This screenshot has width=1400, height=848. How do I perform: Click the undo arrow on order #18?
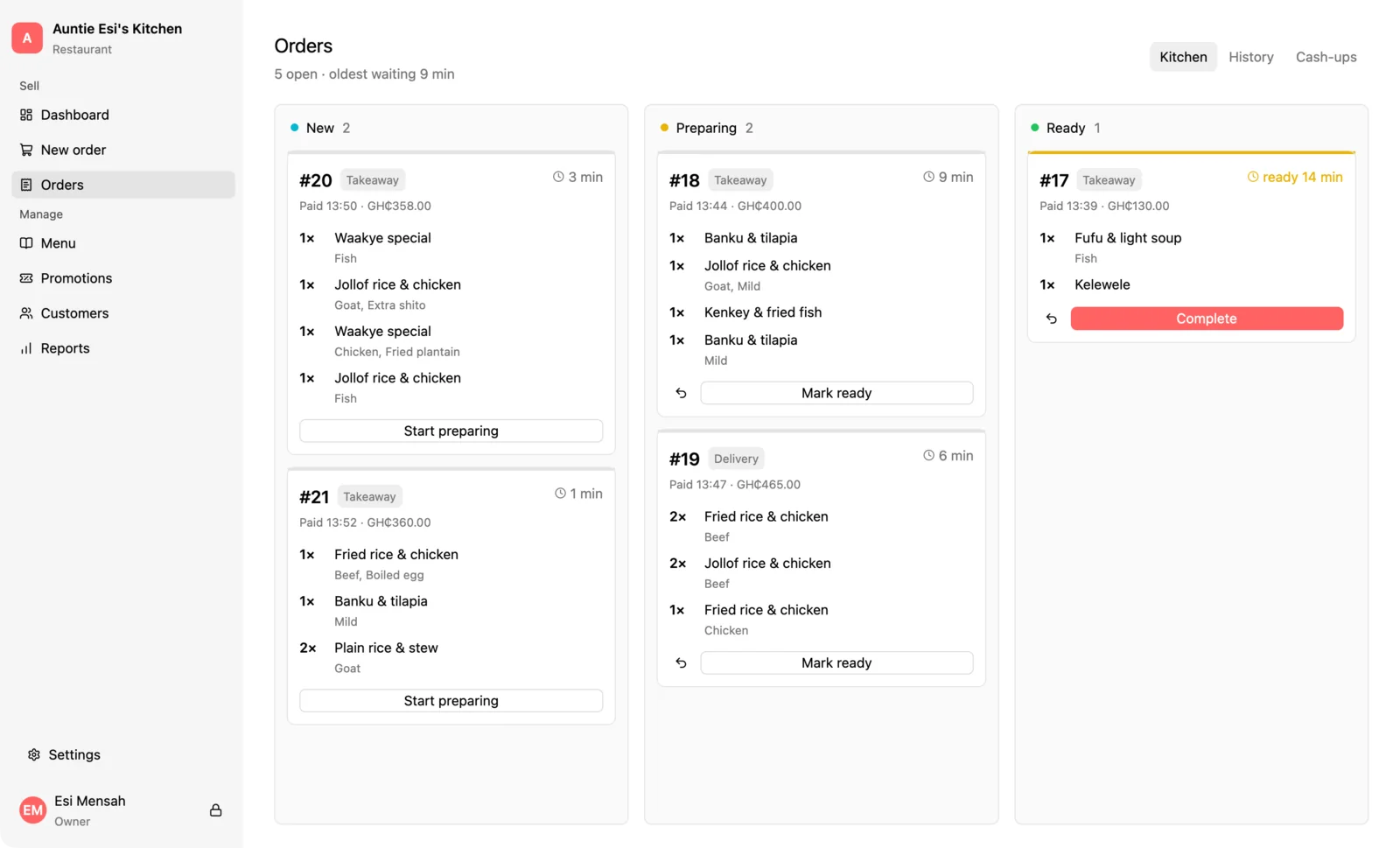tap(681, 393)
